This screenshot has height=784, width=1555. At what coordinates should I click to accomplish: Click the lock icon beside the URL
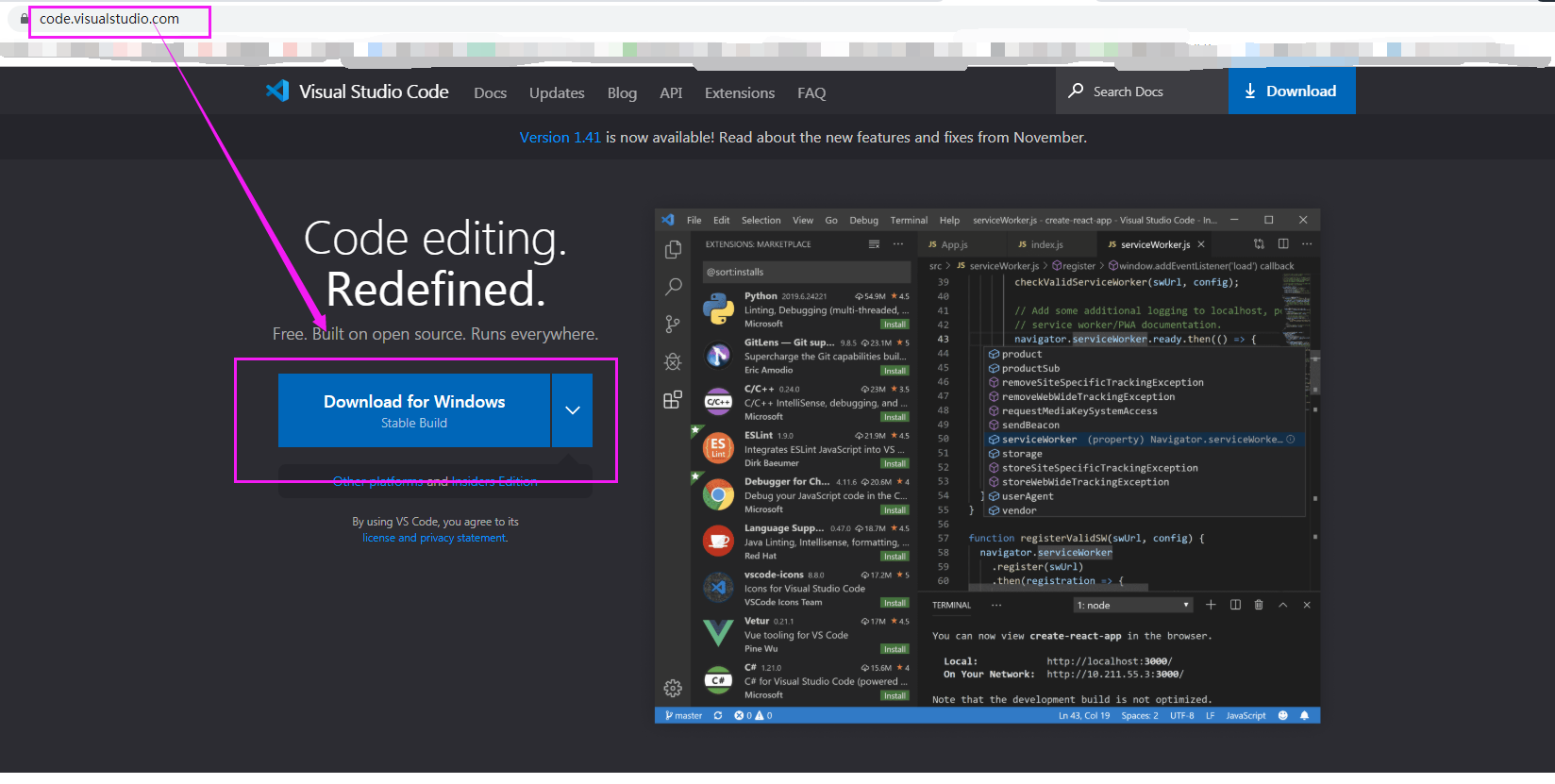click(25, 19)
